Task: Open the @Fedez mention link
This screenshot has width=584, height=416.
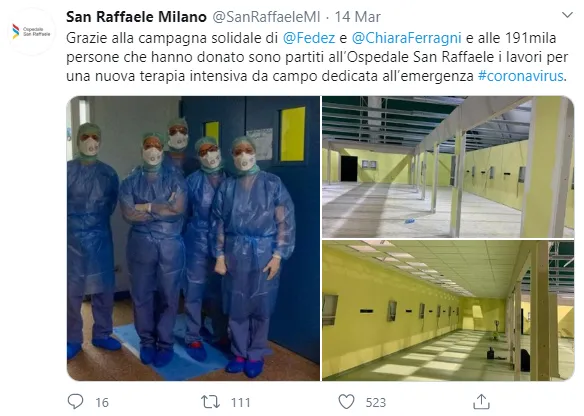Action: (x=309, y=38)
